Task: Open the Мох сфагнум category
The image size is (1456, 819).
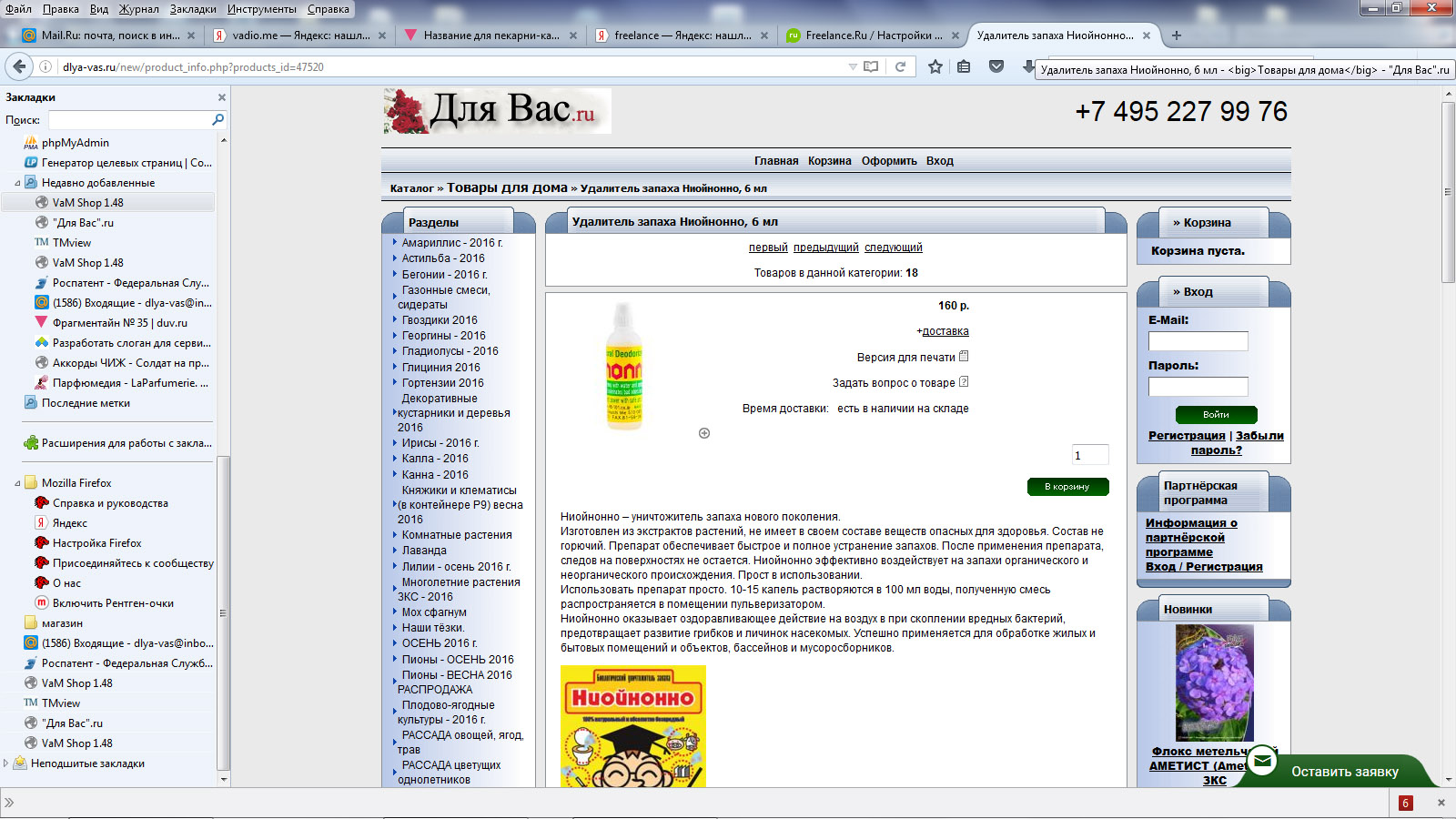Action: (x=434, y=612)
